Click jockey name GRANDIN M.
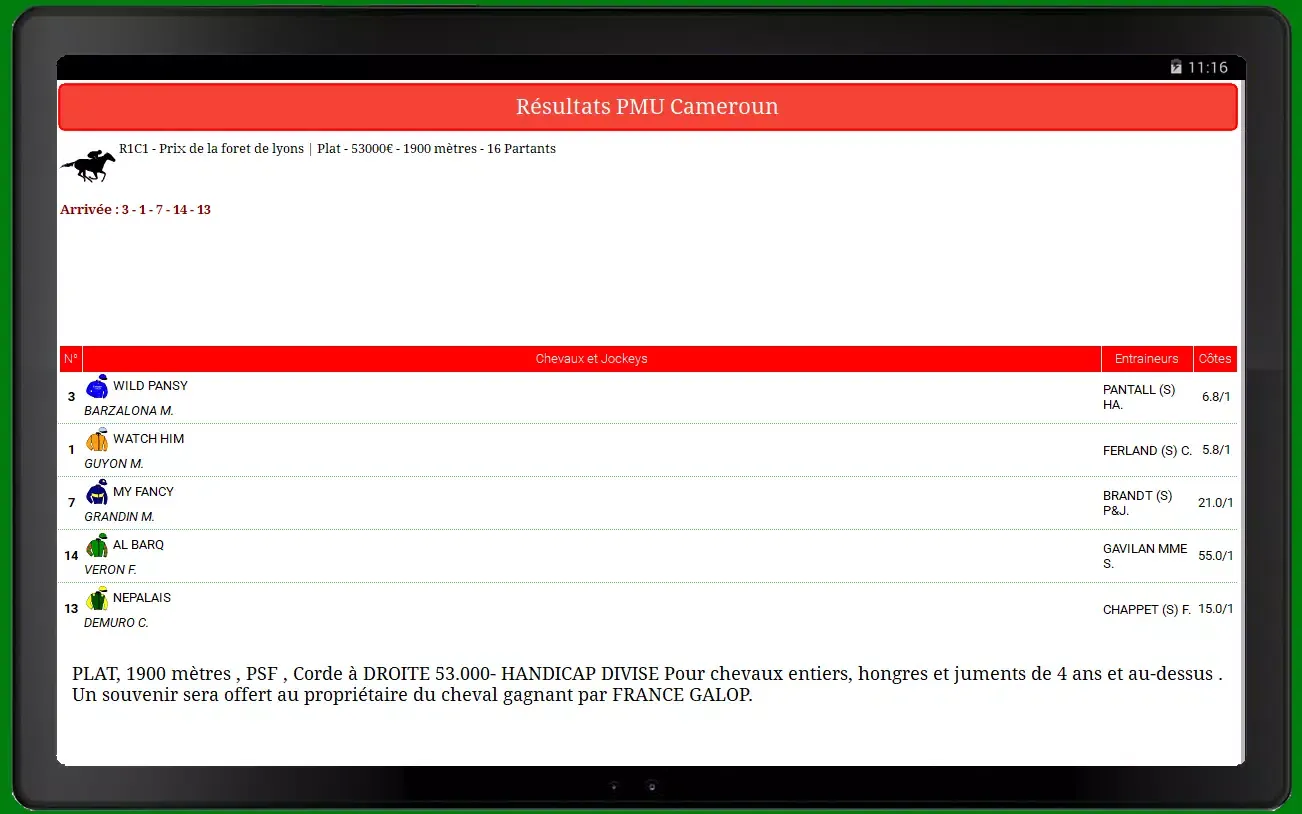Image resolution: width=1302 pixels, height=814 pixels. 119,517
